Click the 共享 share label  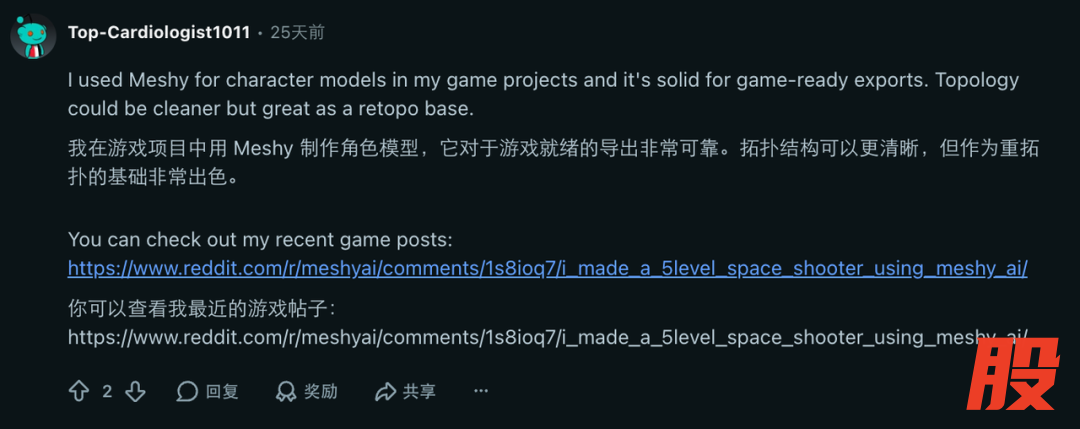(x=420, y=391)
